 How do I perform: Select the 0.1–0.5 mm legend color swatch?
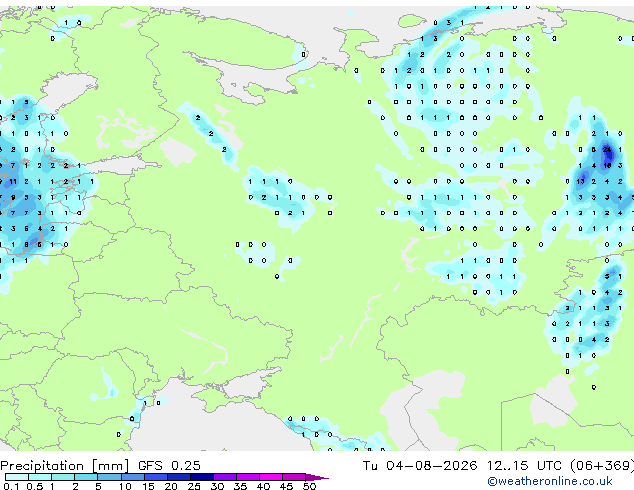pyautogui.click(x=17, y=477)
